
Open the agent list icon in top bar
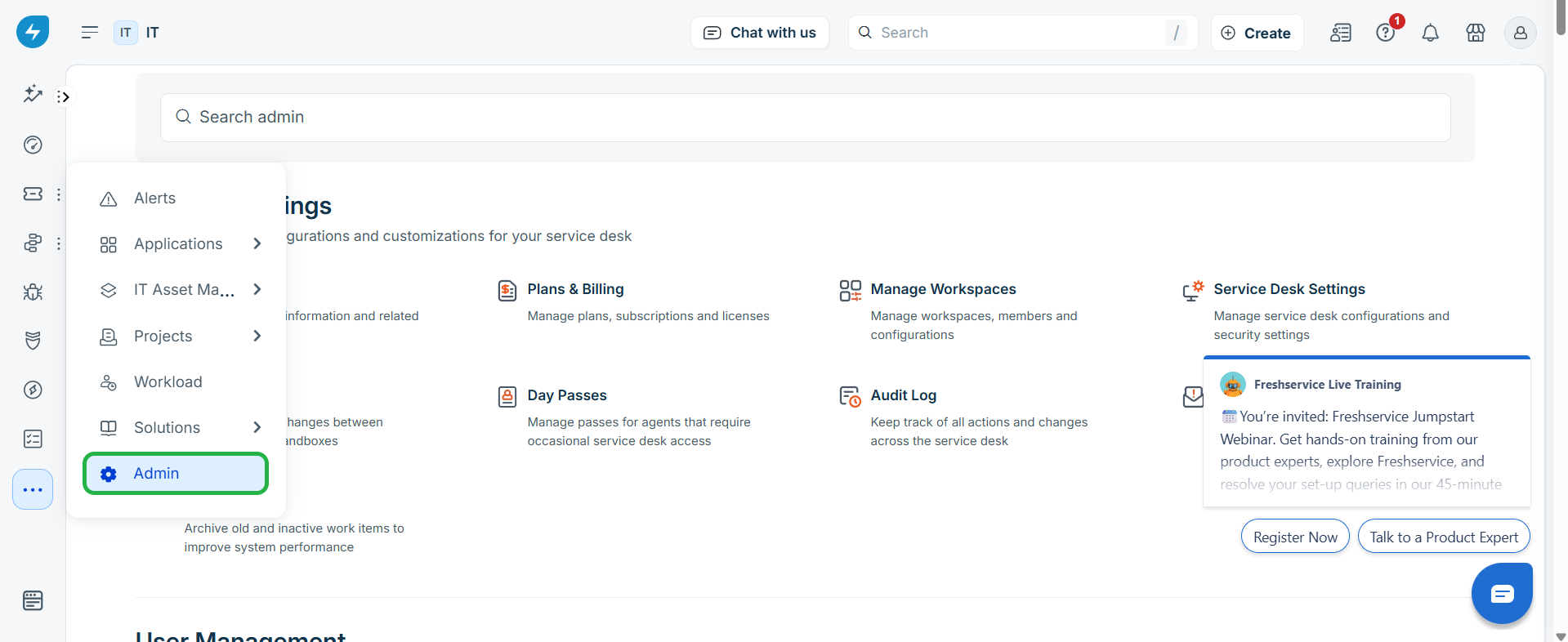click(1341, 33)
